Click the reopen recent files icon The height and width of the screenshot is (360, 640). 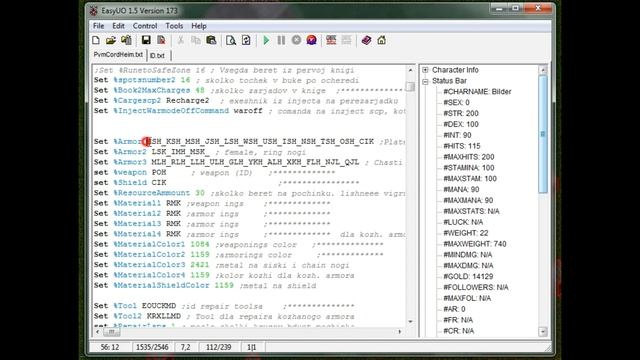(x=126, y=40)
